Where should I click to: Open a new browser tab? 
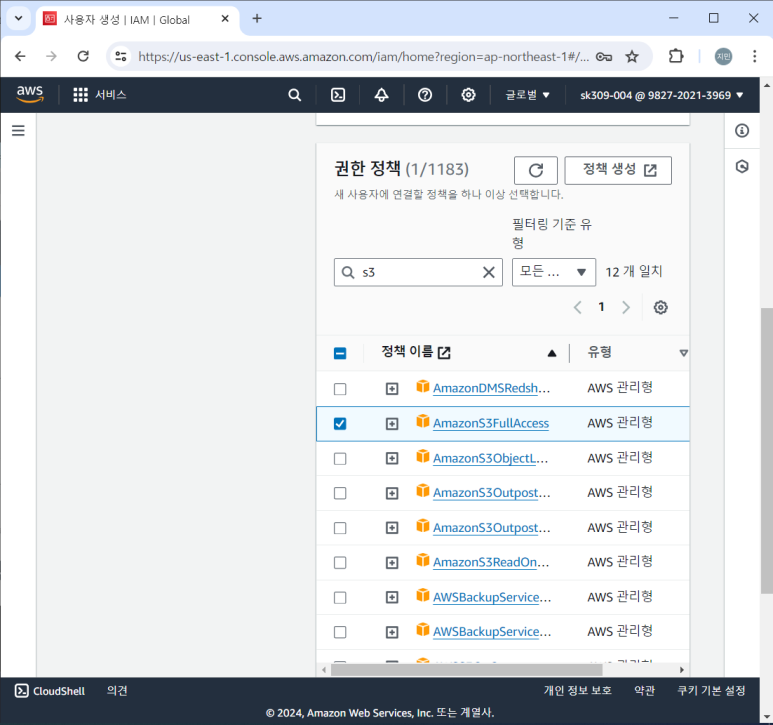257,19
